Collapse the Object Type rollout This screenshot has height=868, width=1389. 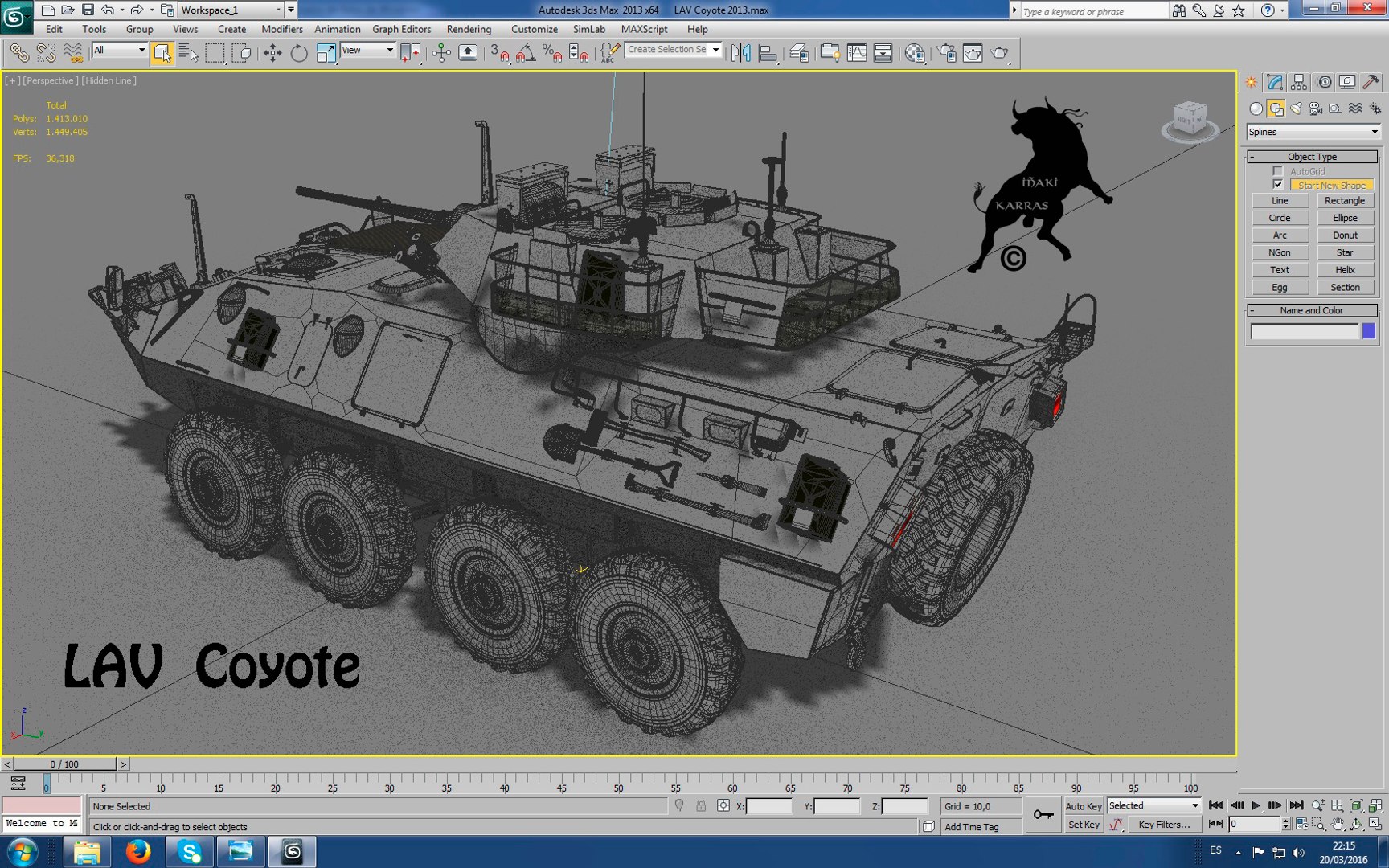pyautogui.click(x=1312, y=157)
